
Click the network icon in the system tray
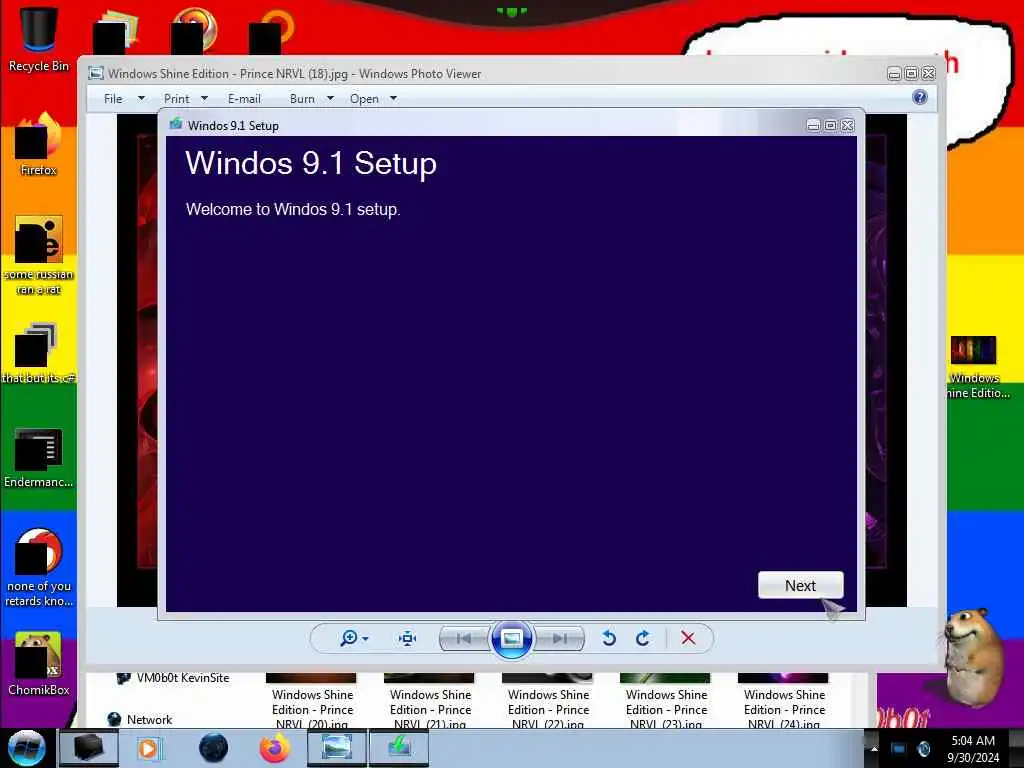[899, 749]
